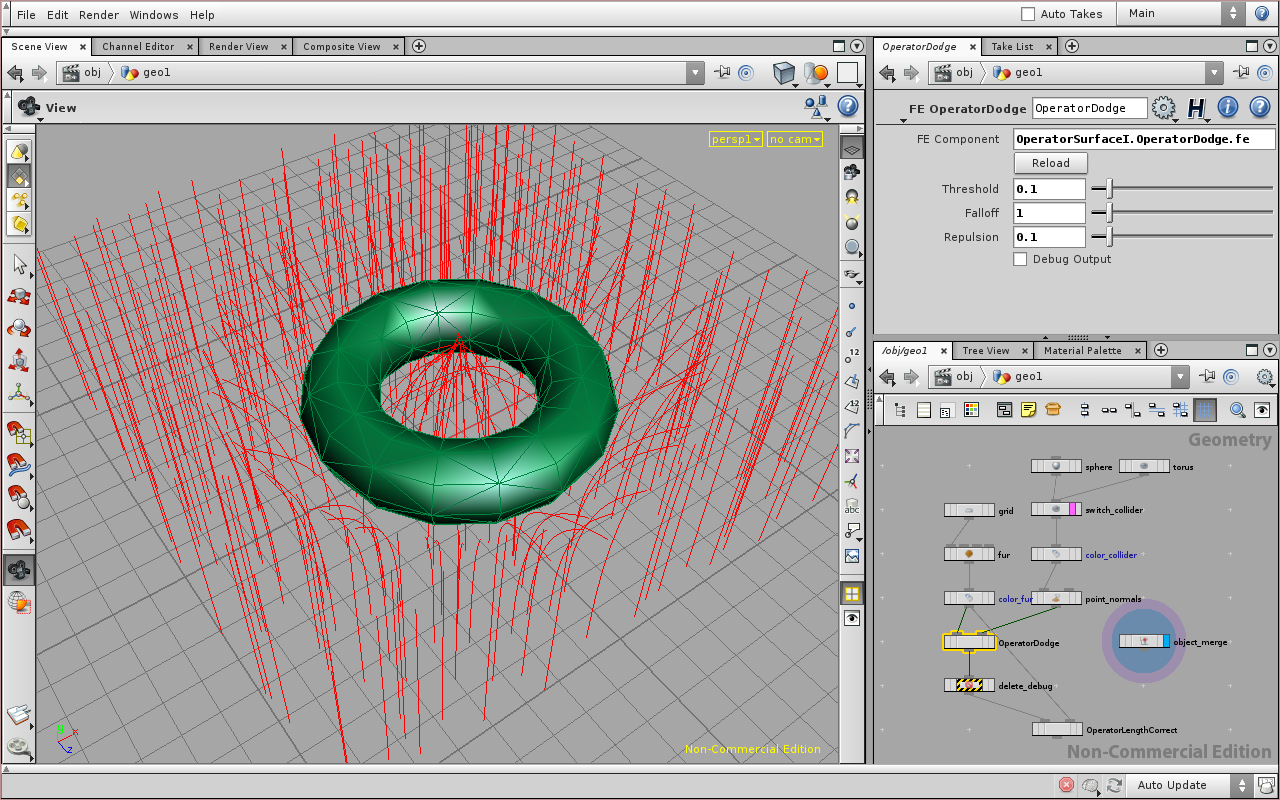
Task: Open the Windows menu
Action: pos(154,15)
